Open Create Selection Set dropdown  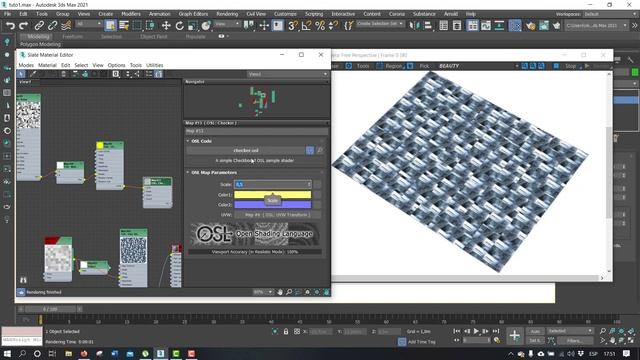(x=380, y=24)
